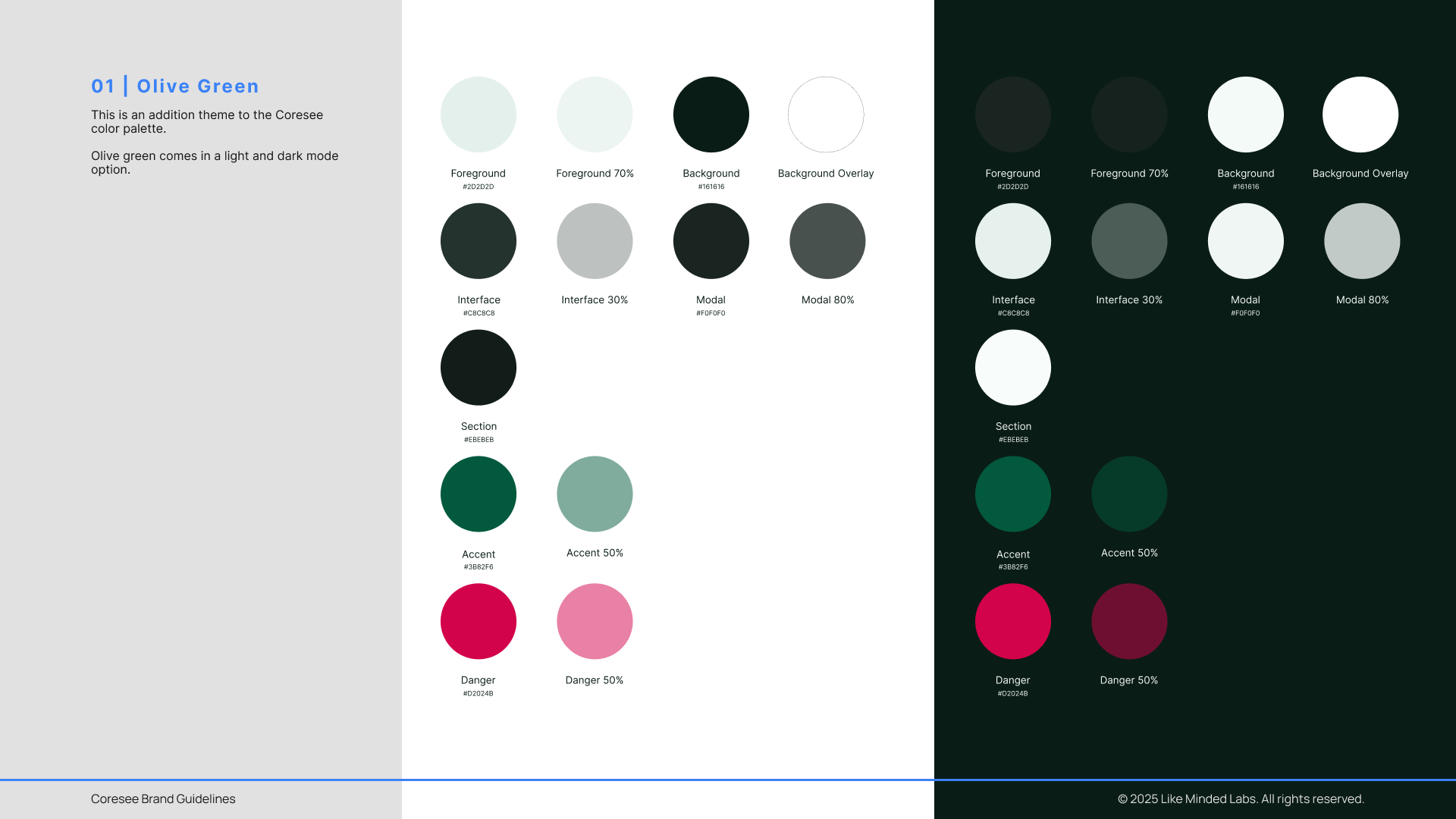Click the dark mode Accent 50% swatch

click(1129, 494)
